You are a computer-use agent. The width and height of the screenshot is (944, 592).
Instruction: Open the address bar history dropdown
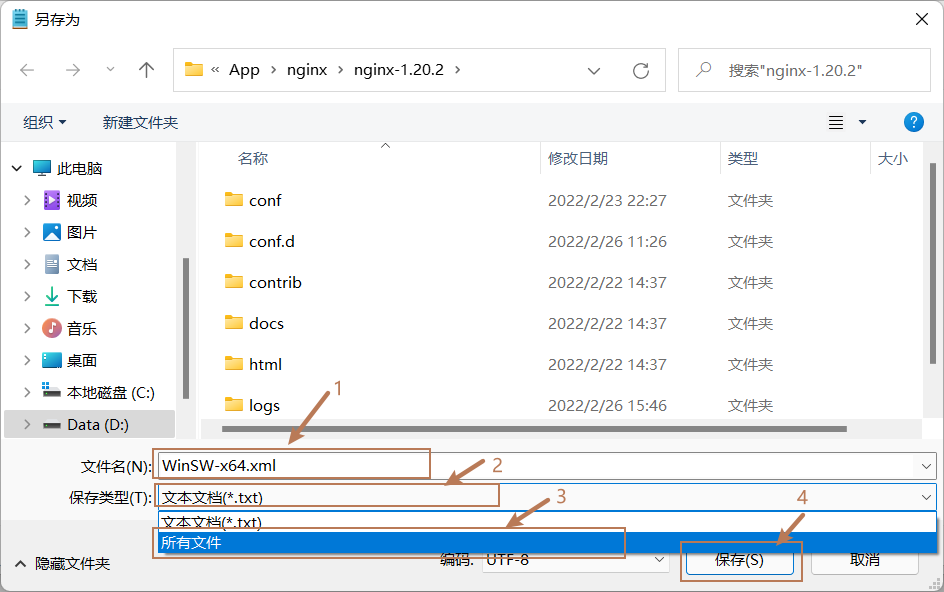(594, 70)
